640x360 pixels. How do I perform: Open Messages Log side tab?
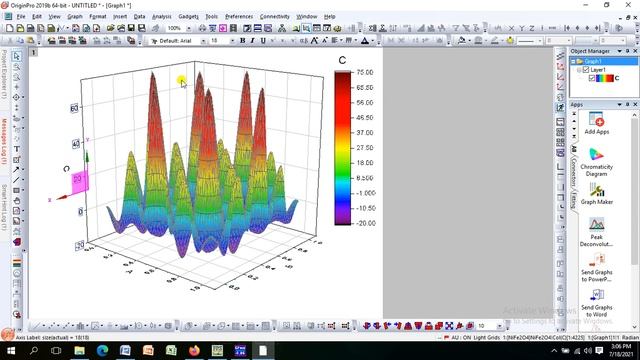click(x=4, y=141)
